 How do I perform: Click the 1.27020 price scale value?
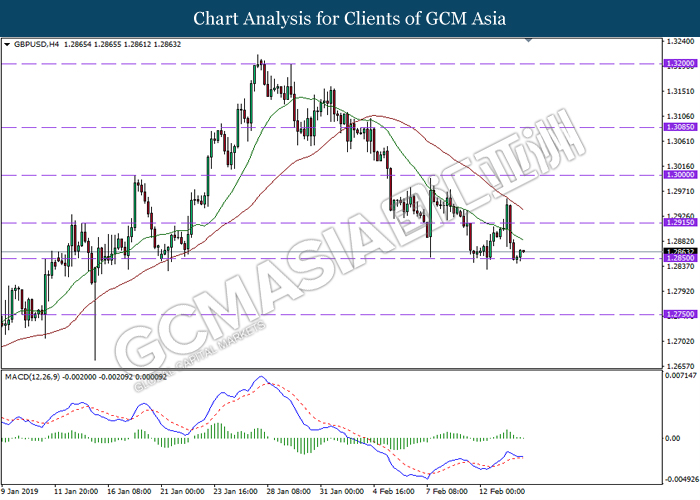(x=681, y=342)
